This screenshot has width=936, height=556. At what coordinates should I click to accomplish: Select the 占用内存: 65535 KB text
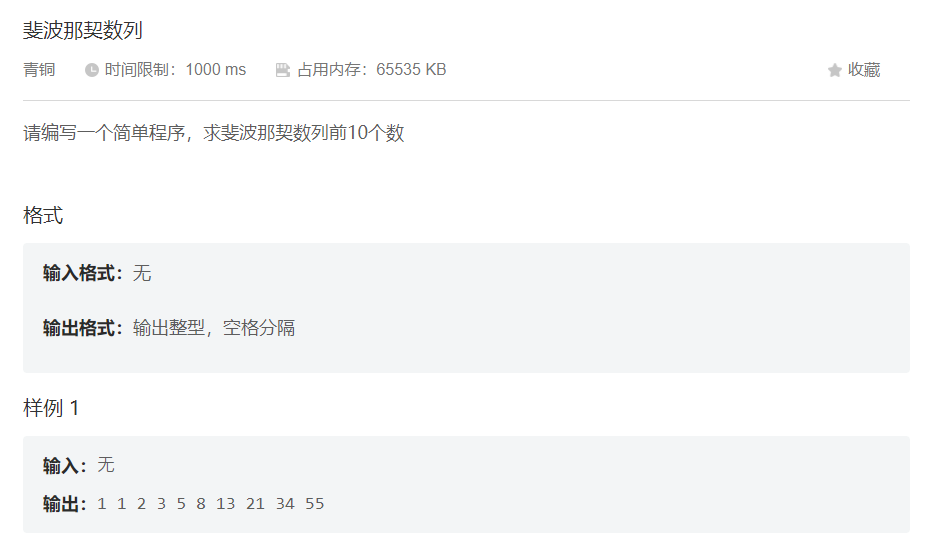(371, 70)
